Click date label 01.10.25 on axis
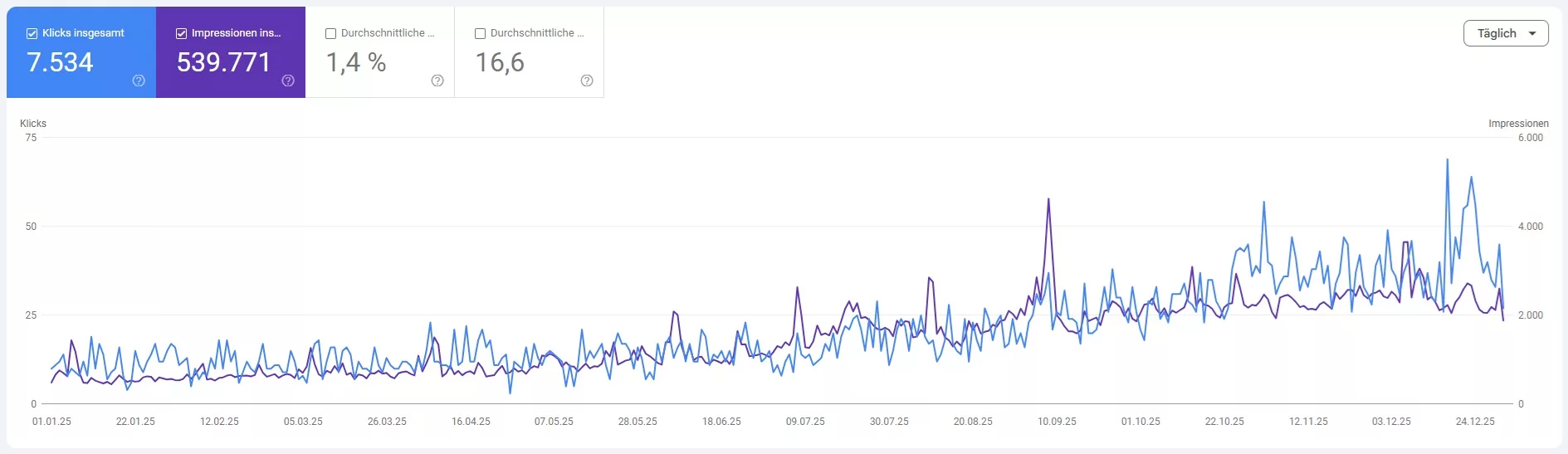1568x454 pixels. (1141, 422)
